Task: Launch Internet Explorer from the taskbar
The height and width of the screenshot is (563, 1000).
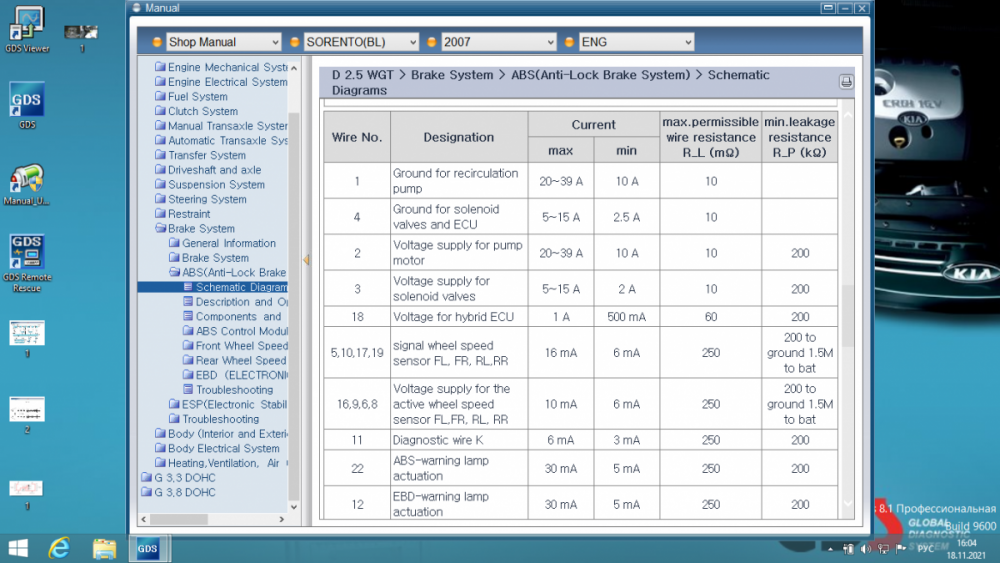Action: point(59,548)
